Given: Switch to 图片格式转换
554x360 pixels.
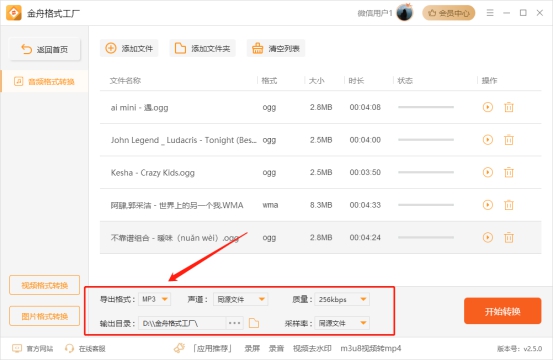Looking at the screenshot, I should [x=45, y=316].
